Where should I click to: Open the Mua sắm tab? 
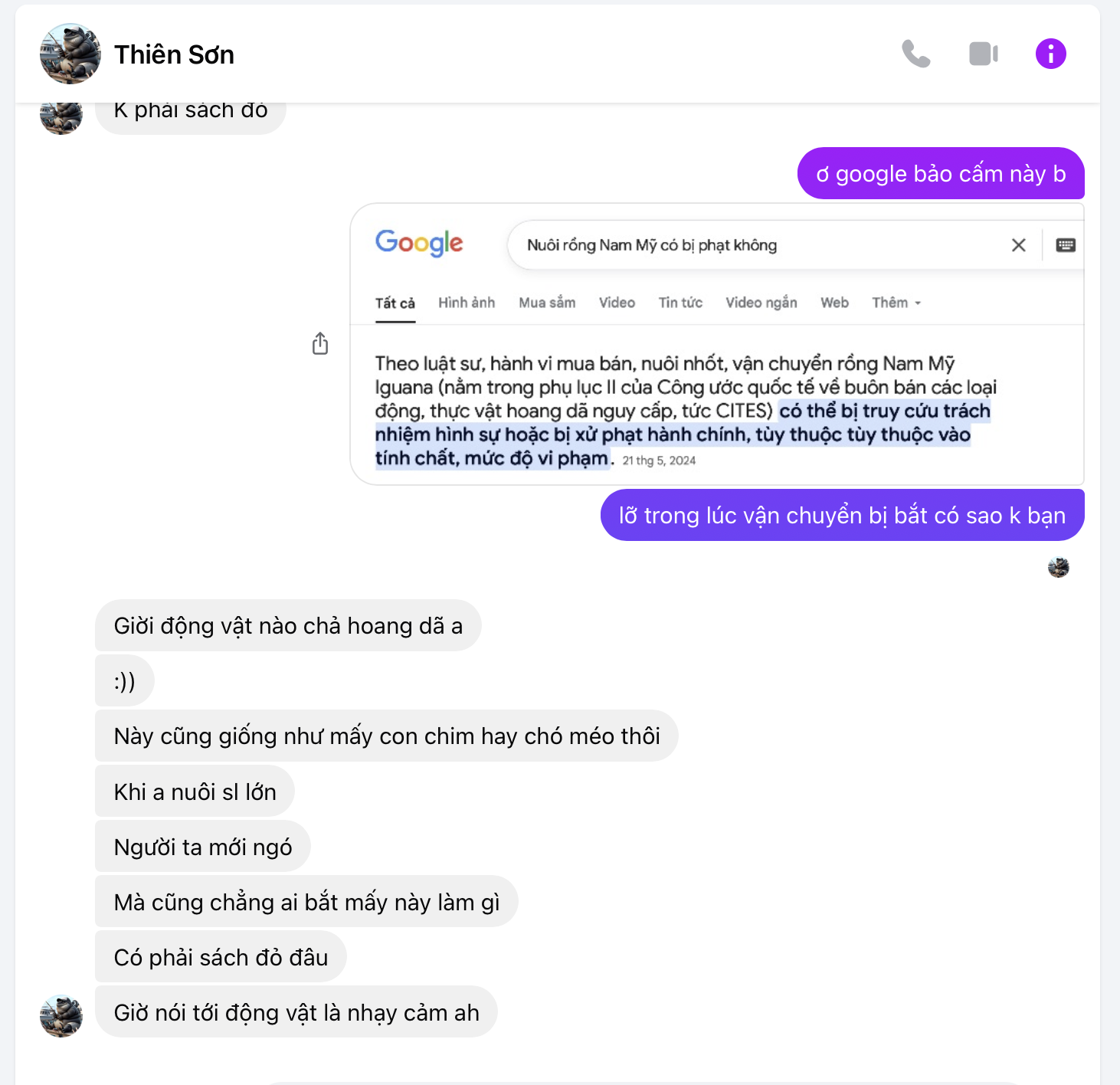(x=547, y=303)
